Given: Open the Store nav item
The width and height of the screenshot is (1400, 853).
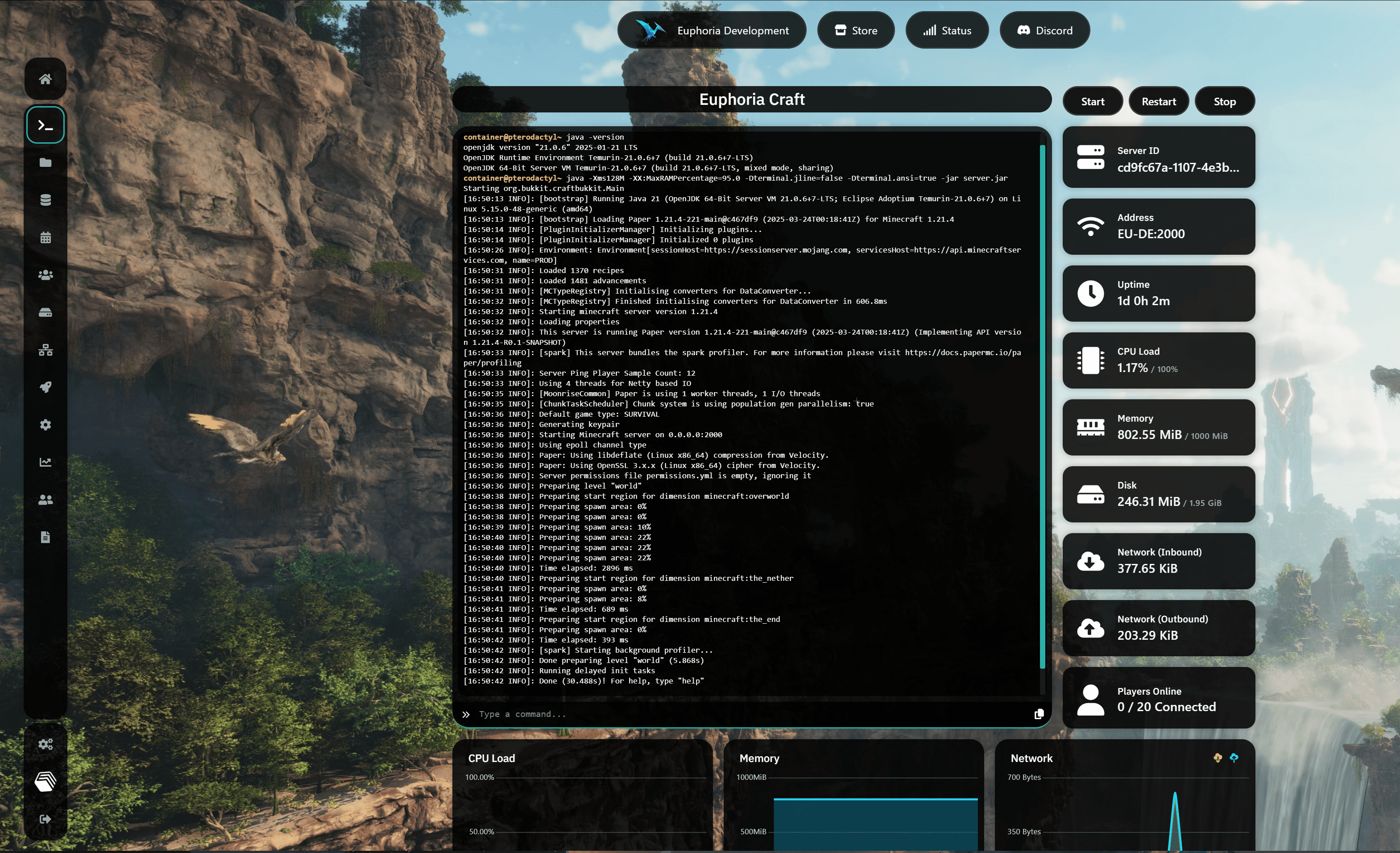Looking at the screenshot, I should [x=856, y=30].
